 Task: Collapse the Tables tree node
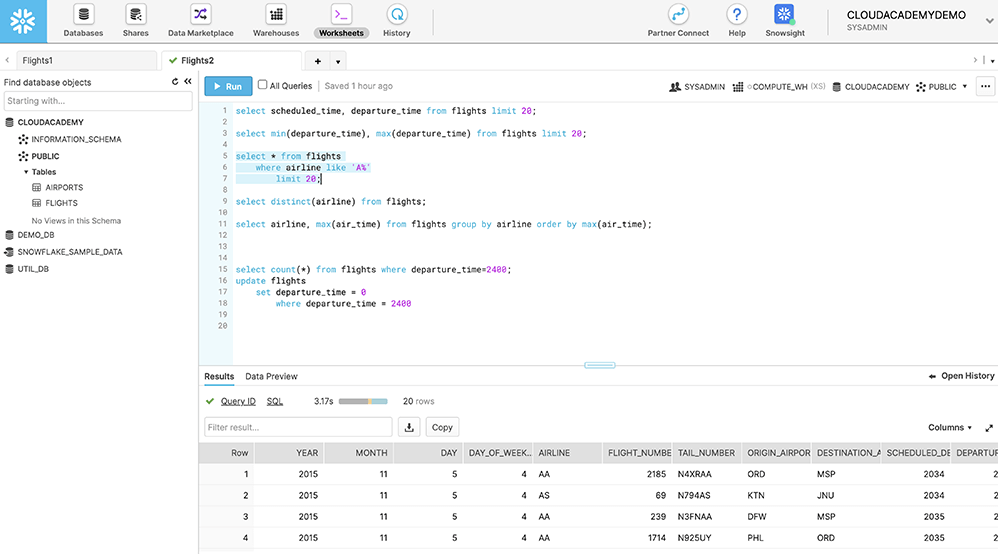[x=25, y=172]
